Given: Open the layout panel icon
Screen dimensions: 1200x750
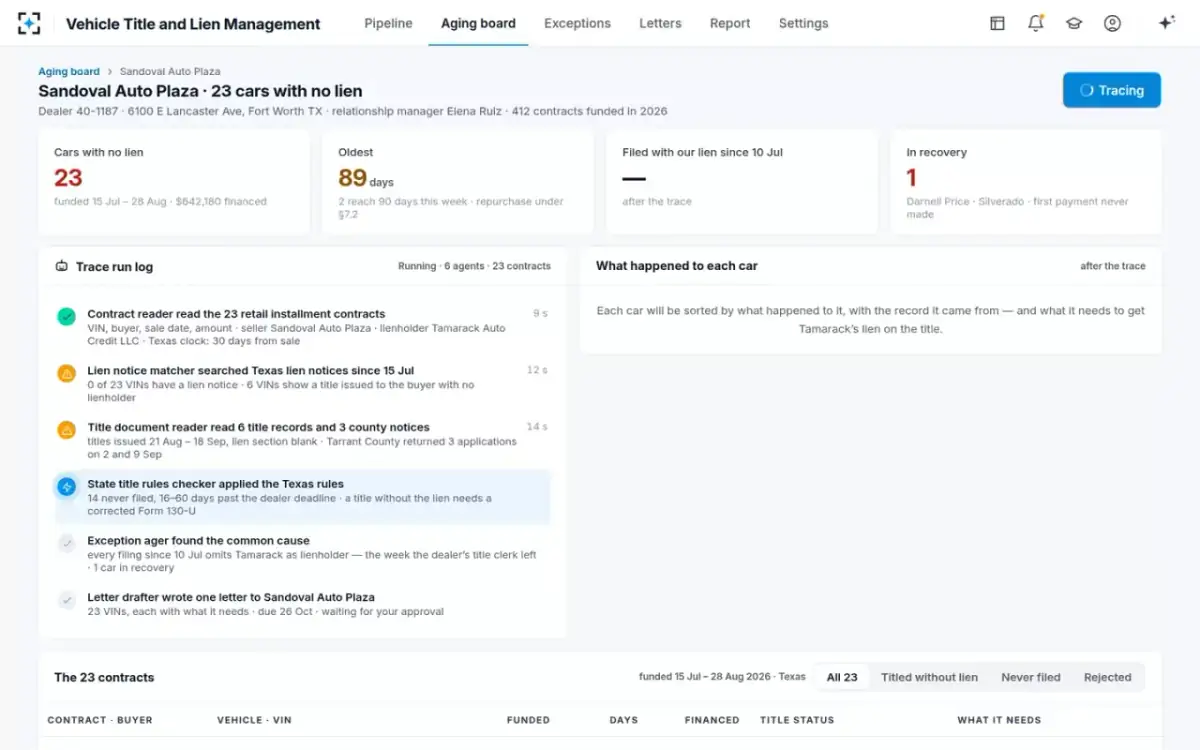Looking at the screenshot, I should click(997, 23).
